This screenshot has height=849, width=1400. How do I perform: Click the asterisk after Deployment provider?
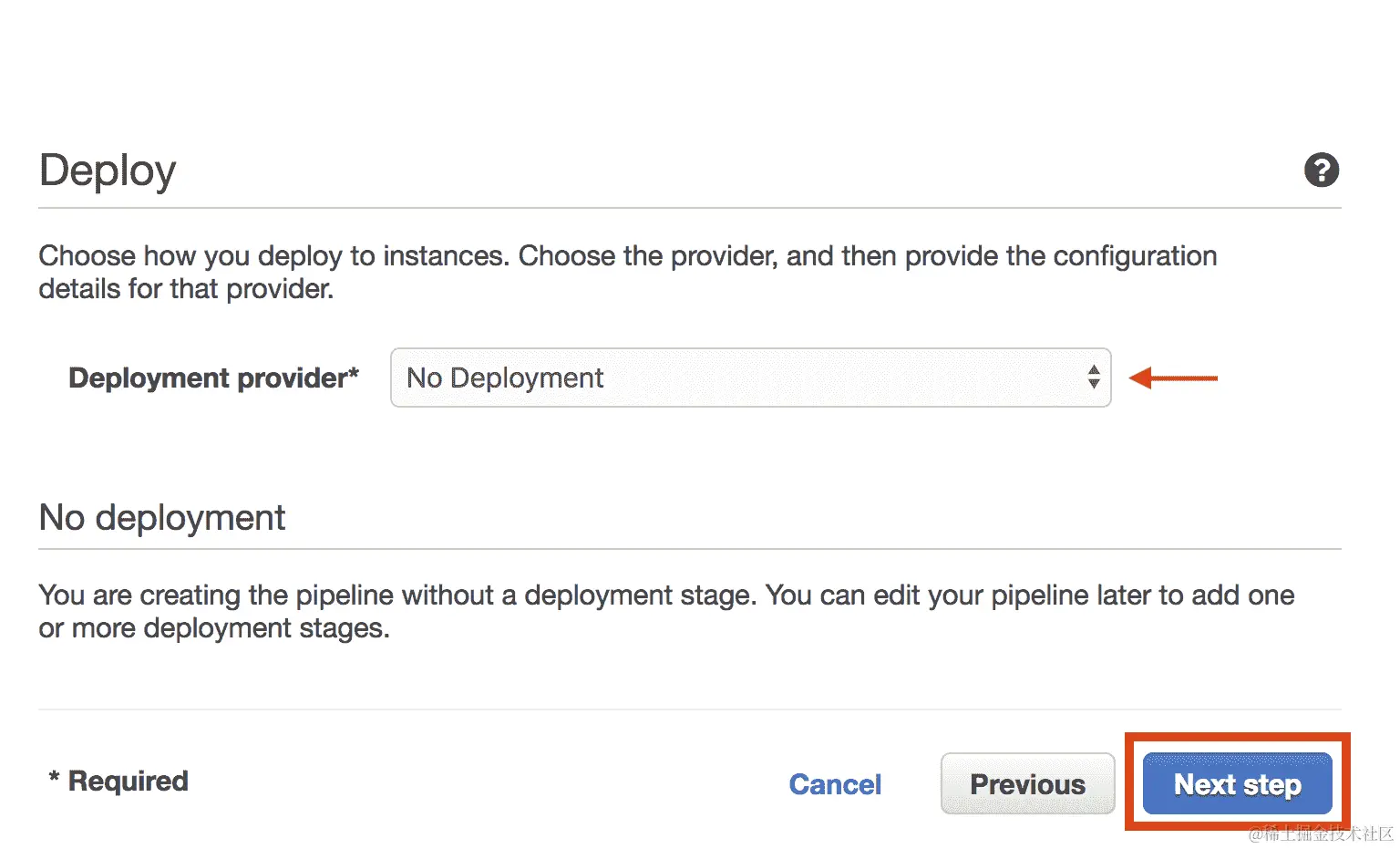(355, 374)
